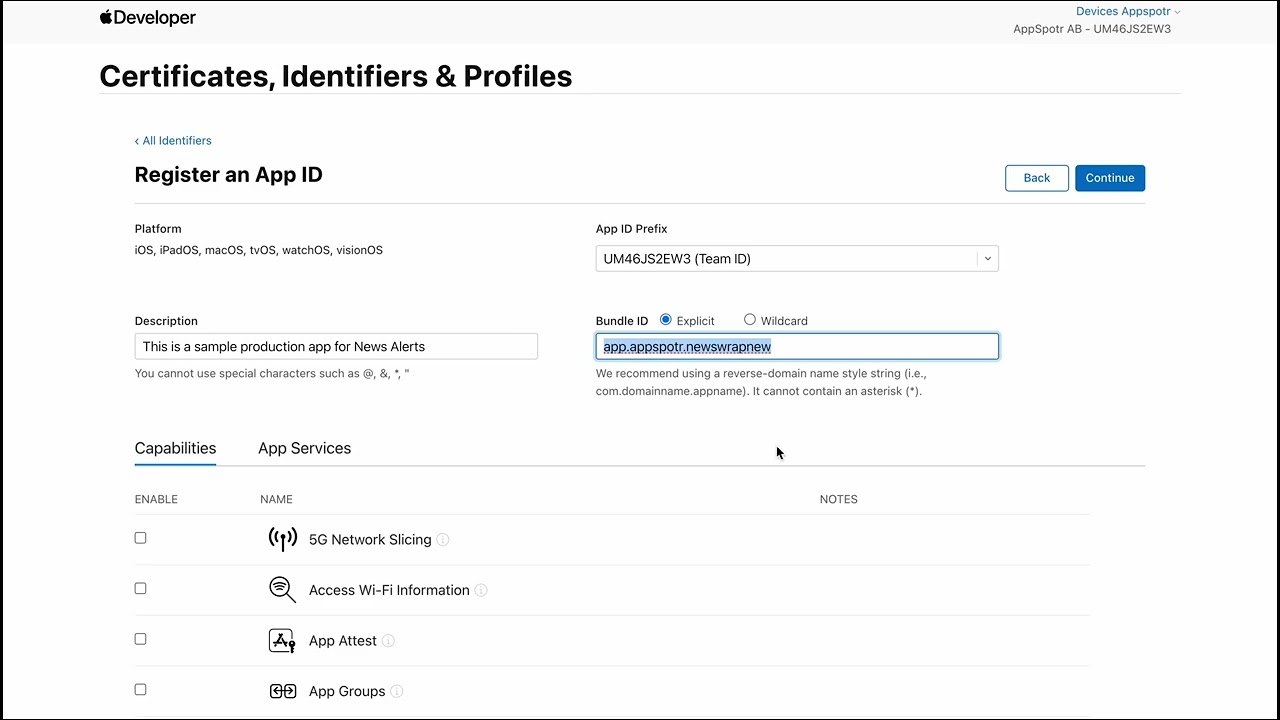The image size is (1280, 720).
Task: Click the NOTES column header
Action: [839, 499]
